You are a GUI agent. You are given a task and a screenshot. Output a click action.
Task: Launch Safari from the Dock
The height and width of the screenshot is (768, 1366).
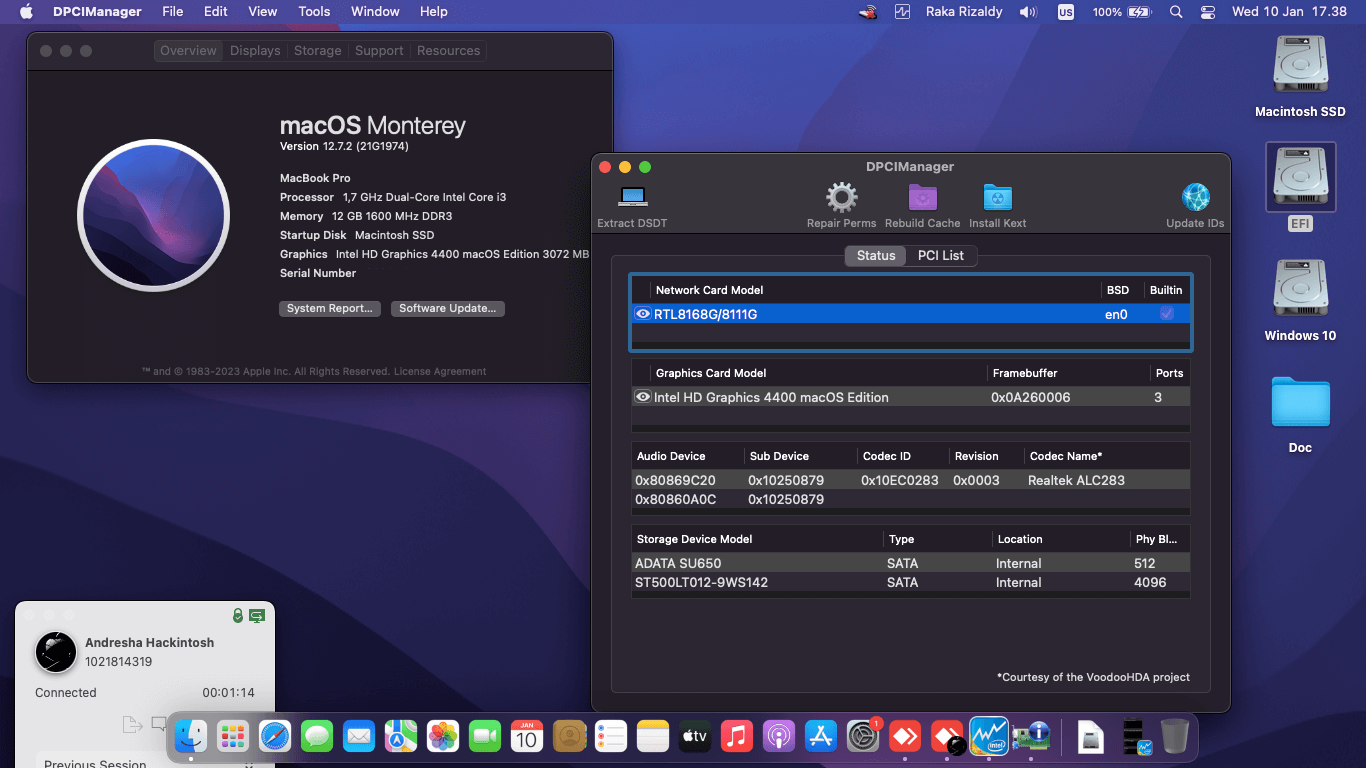(275, 737)
